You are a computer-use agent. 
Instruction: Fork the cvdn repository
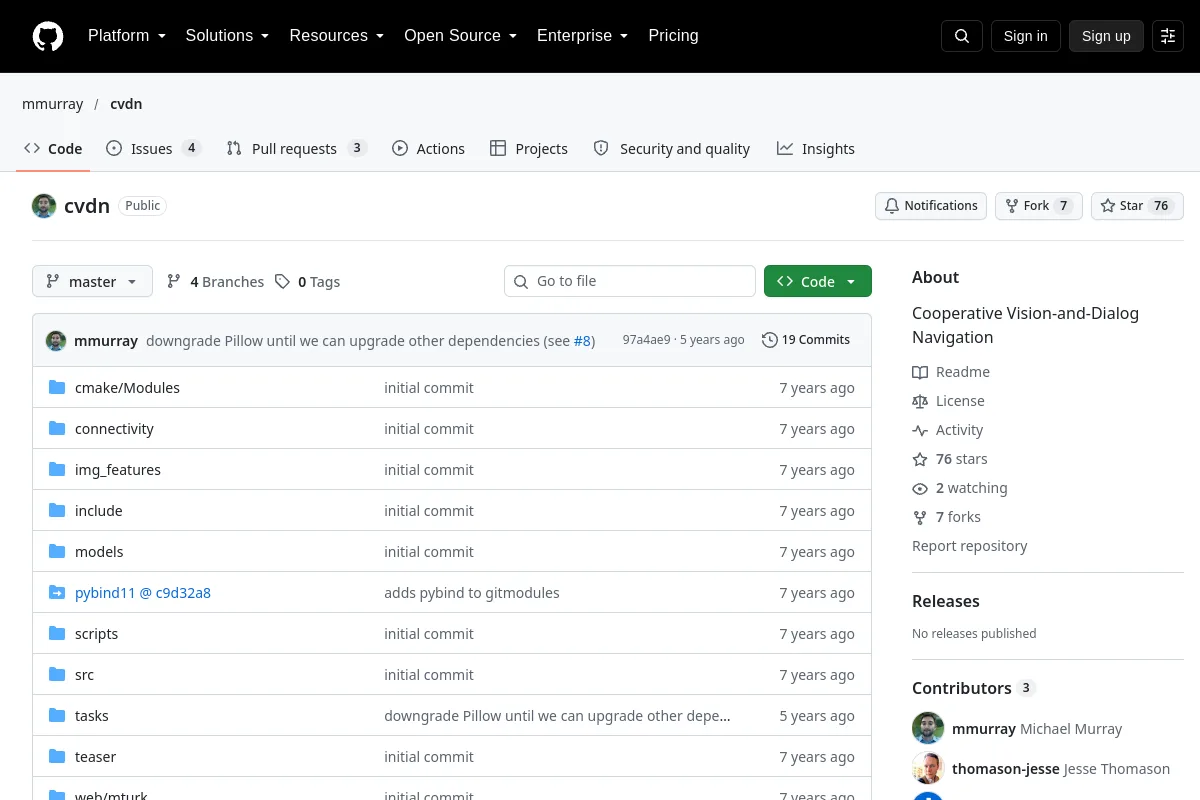tap(1038, 206)
